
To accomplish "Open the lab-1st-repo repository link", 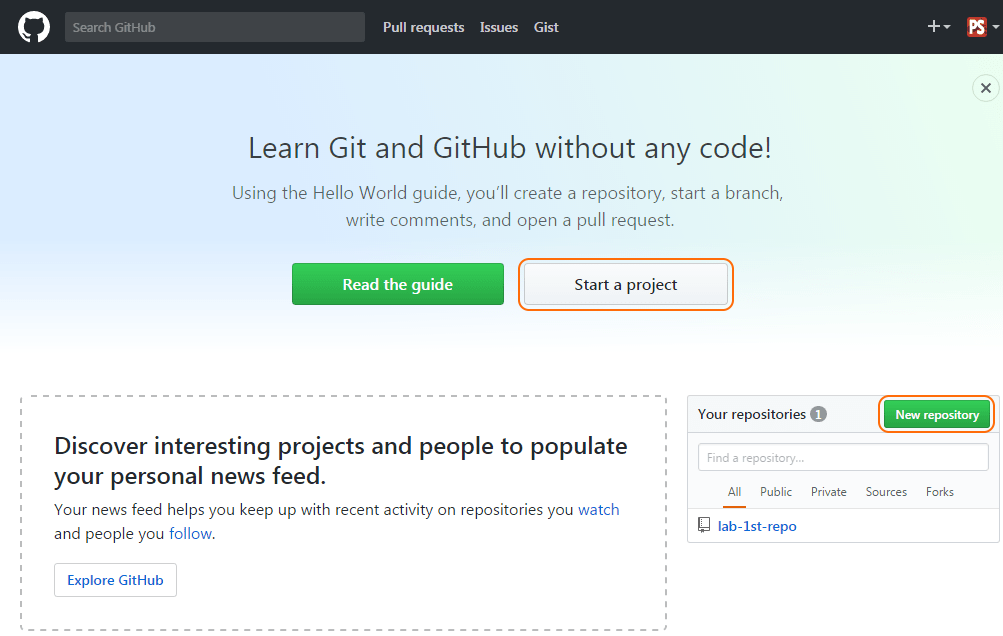I will [757, 526].
